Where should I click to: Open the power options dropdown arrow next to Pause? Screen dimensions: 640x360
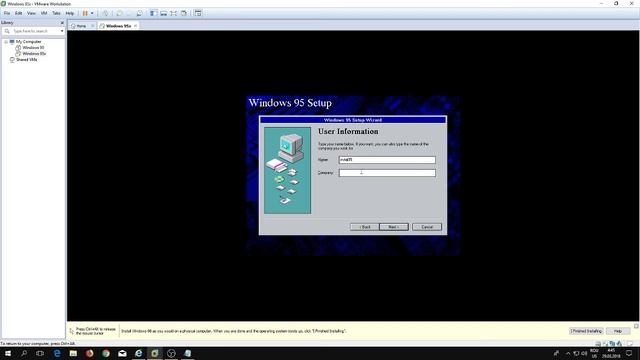[x=92, y=13]
